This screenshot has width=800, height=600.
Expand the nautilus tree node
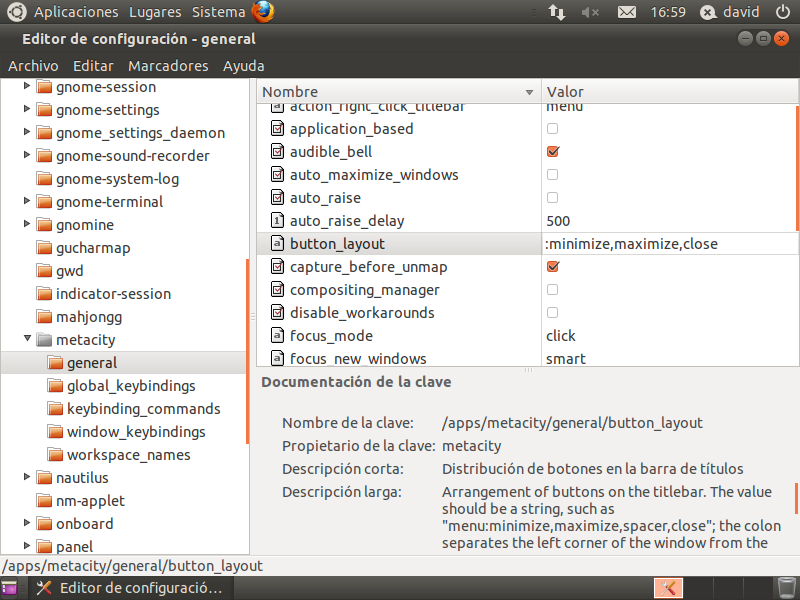[x=27, y=477]
